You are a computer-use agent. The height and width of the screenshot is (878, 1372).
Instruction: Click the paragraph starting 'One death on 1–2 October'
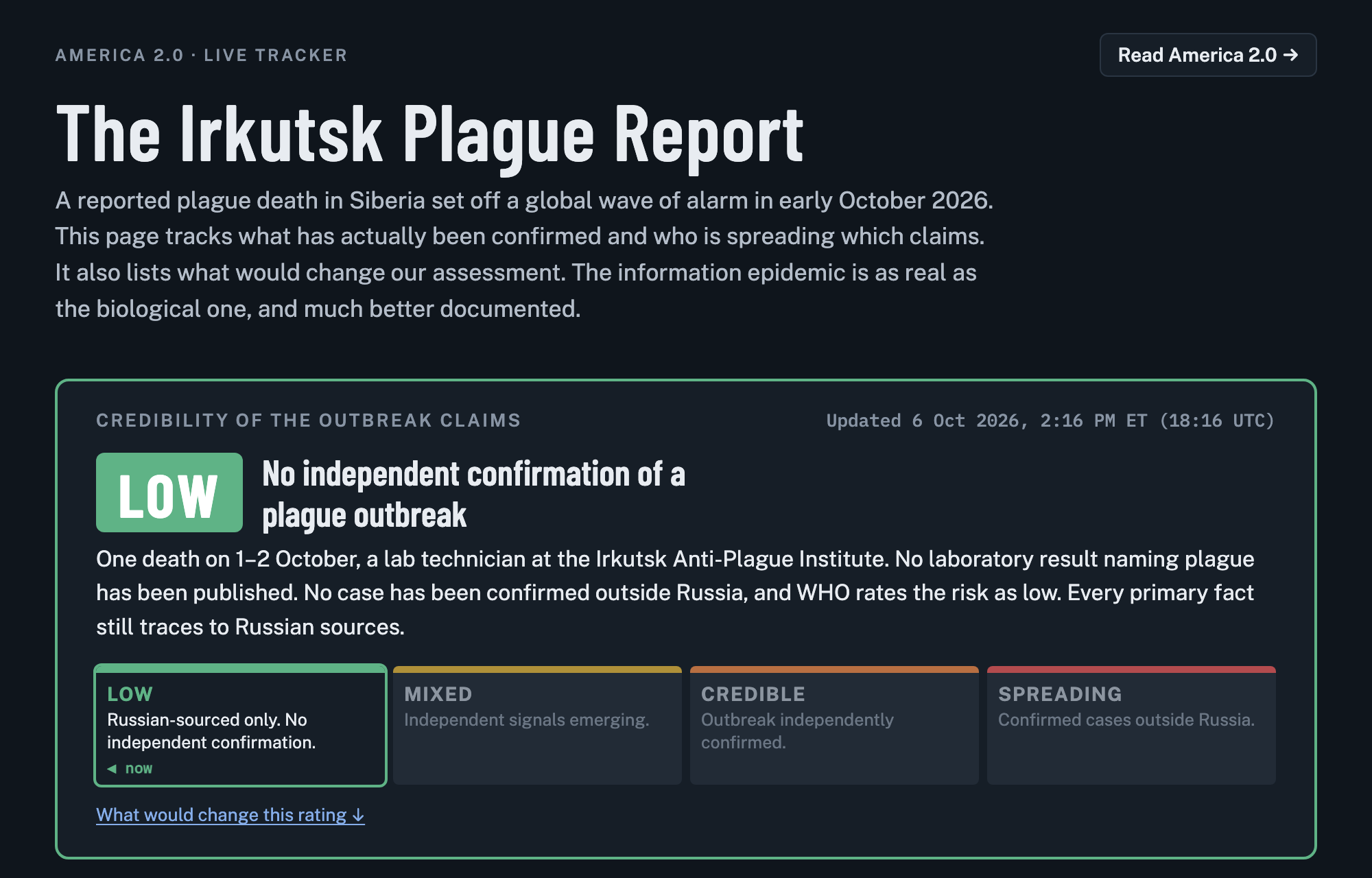pos(676,593)
